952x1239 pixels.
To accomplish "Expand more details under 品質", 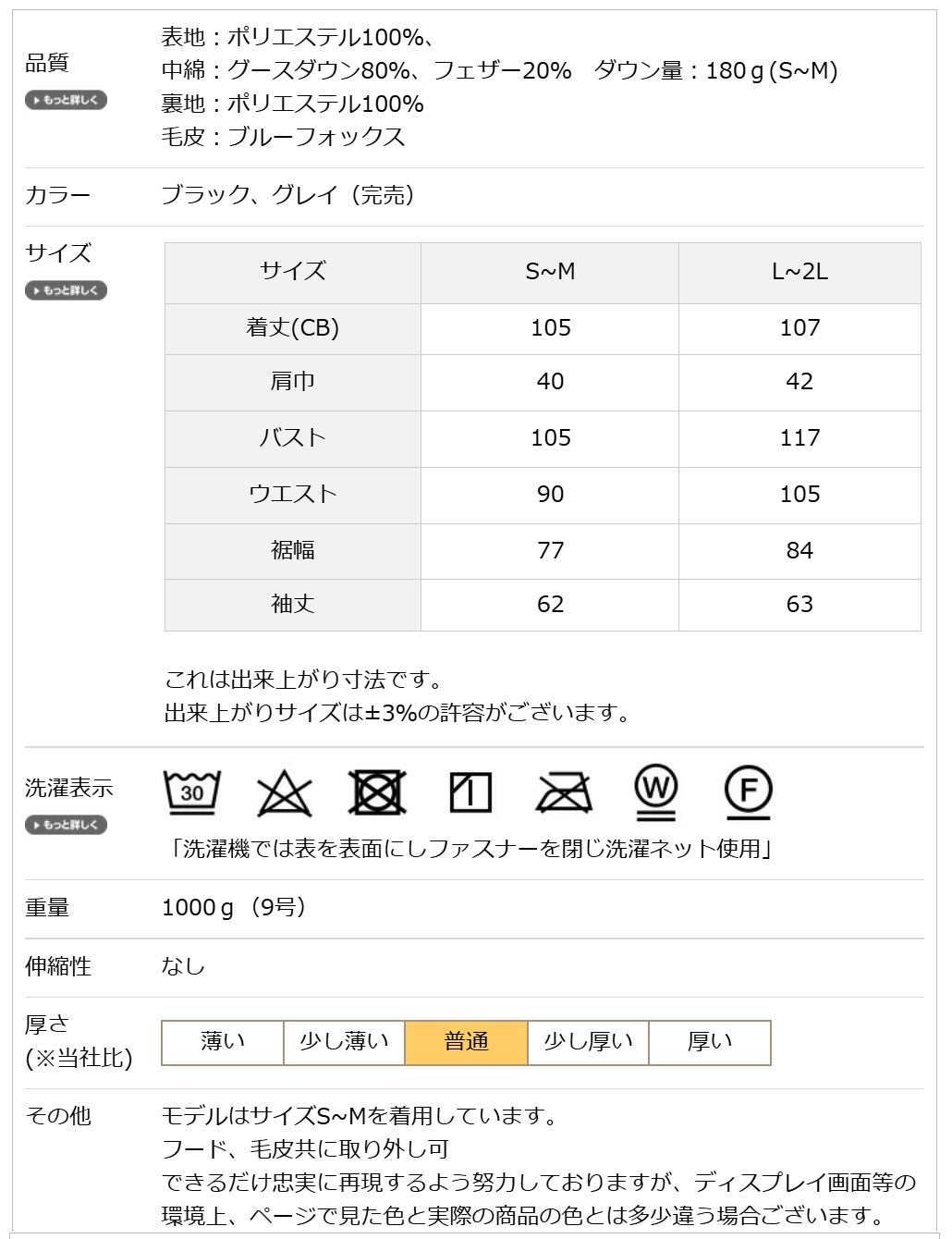I will [66, 100].
